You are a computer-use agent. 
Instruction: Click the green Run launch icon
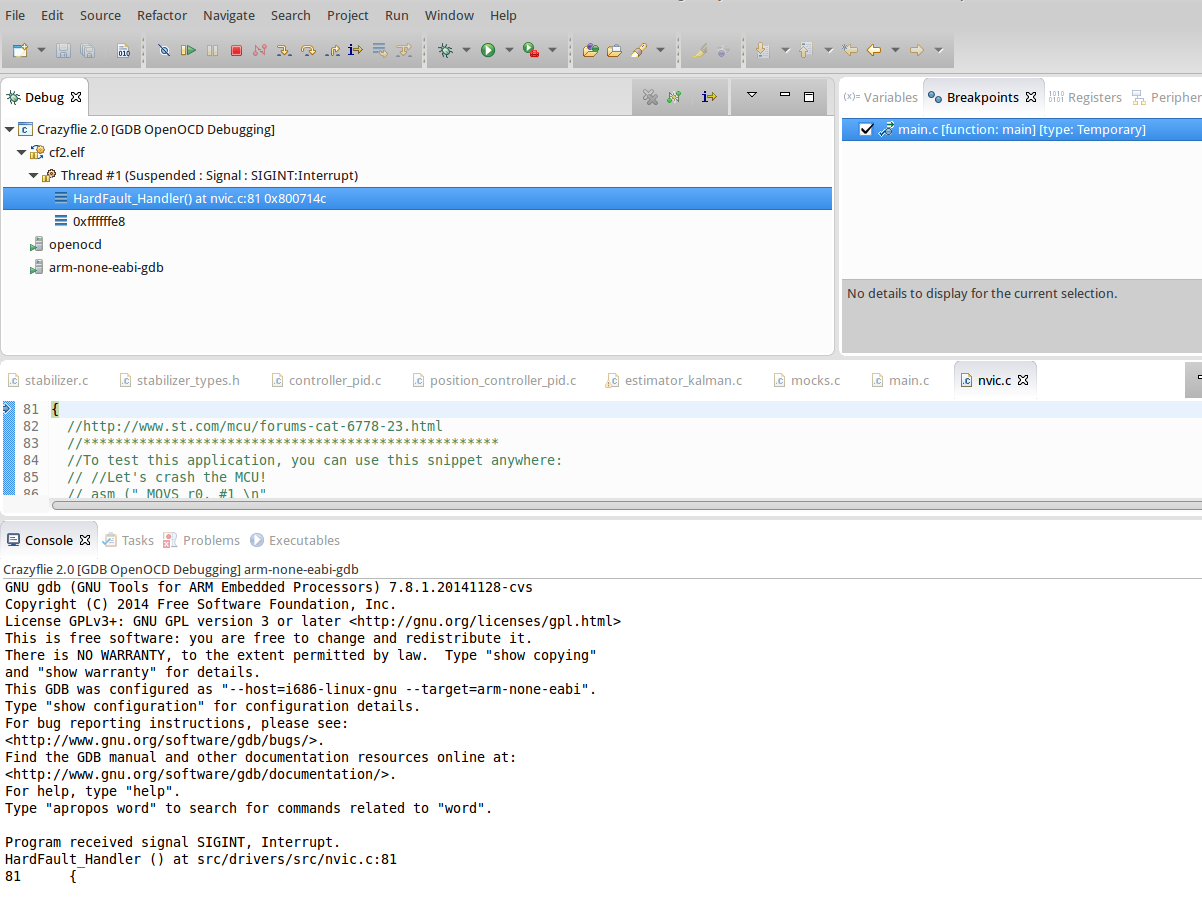point(488,50)
